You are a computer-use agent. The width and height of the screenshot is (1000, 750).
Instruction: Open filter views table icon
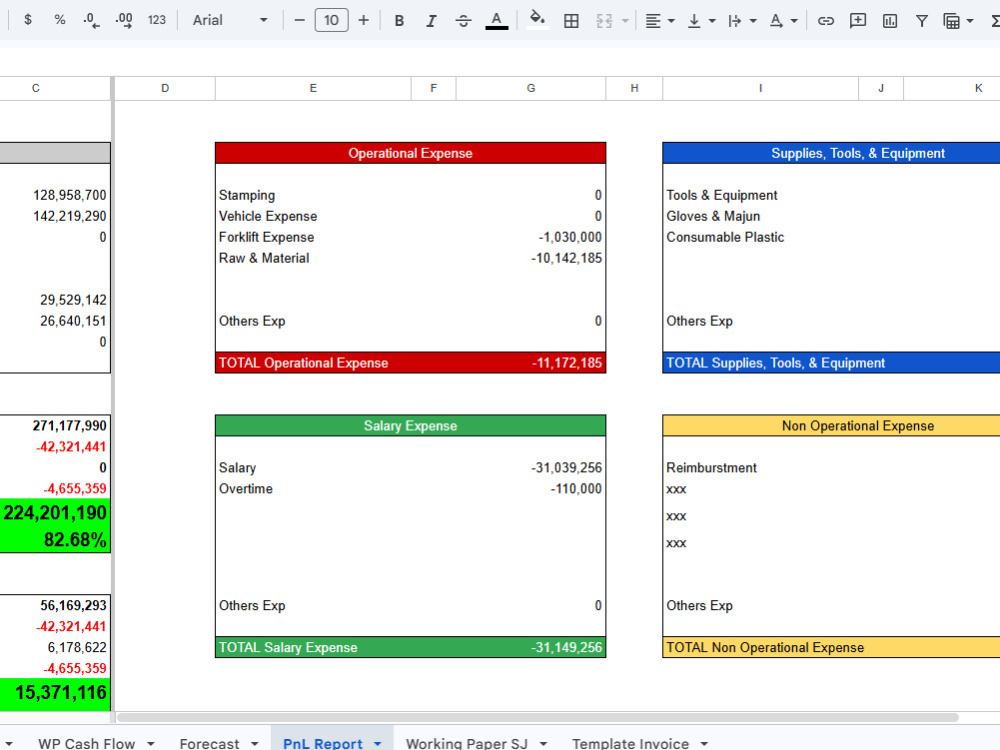[952, 21]
